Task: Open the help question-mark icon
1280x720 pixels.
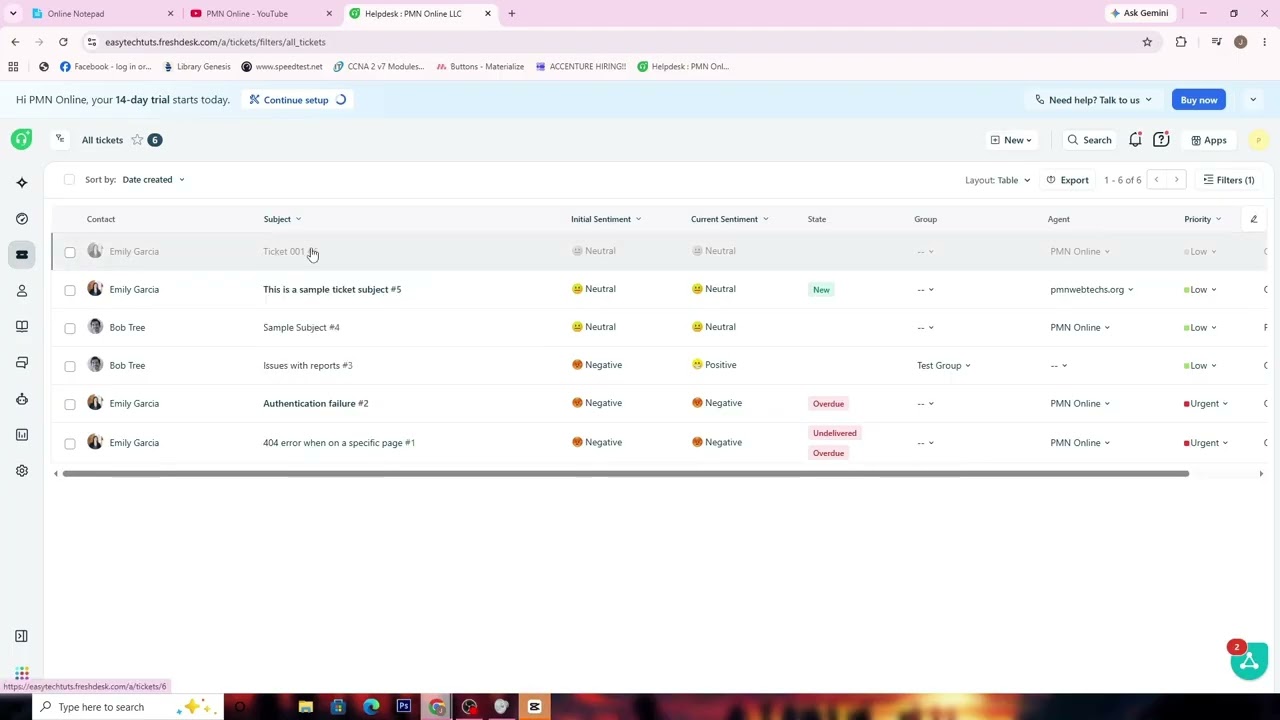Action: point(1161,140)
